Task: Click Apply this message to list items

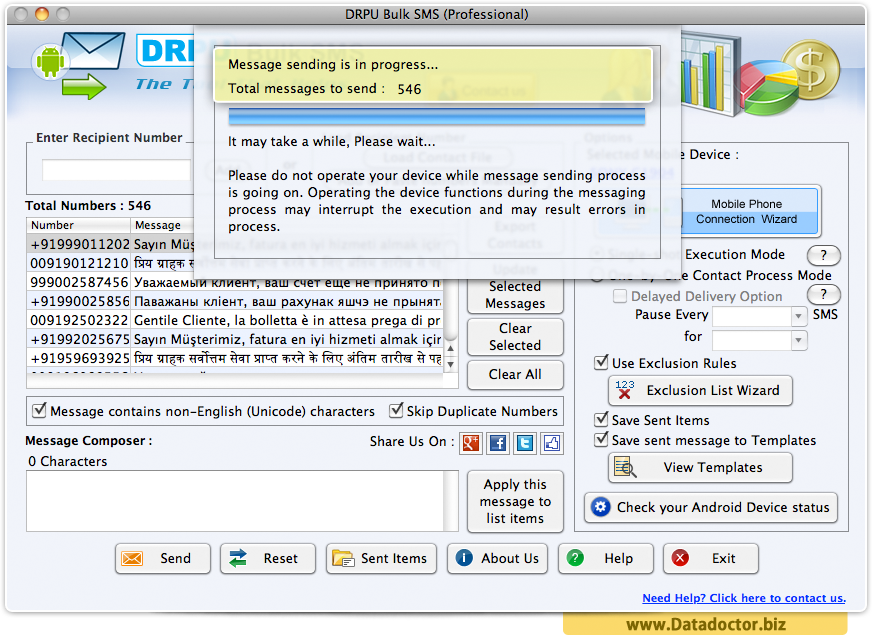Action: coord(515,502)
